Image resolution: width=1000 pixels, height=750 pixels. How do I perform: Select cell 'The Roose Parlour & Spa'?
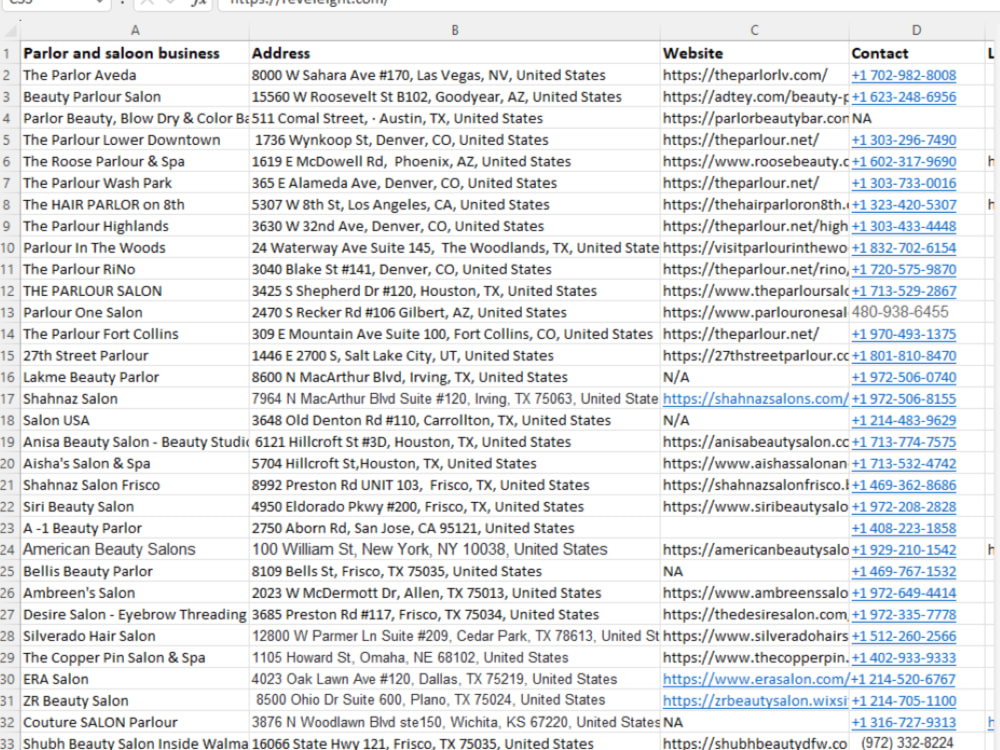point(135,161)
